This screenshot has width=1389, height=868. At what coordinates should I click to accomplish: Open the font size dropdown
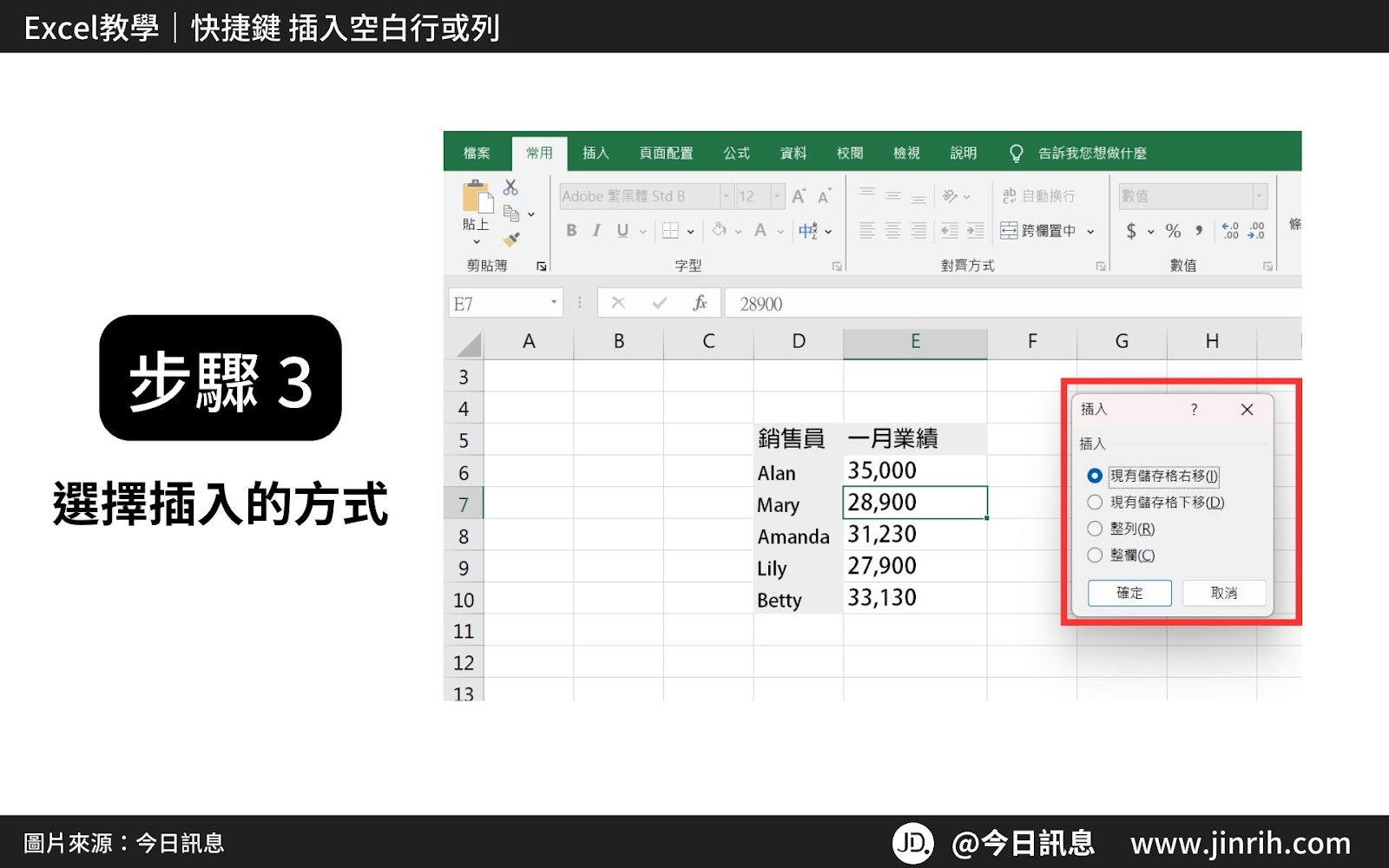[777, 196]
